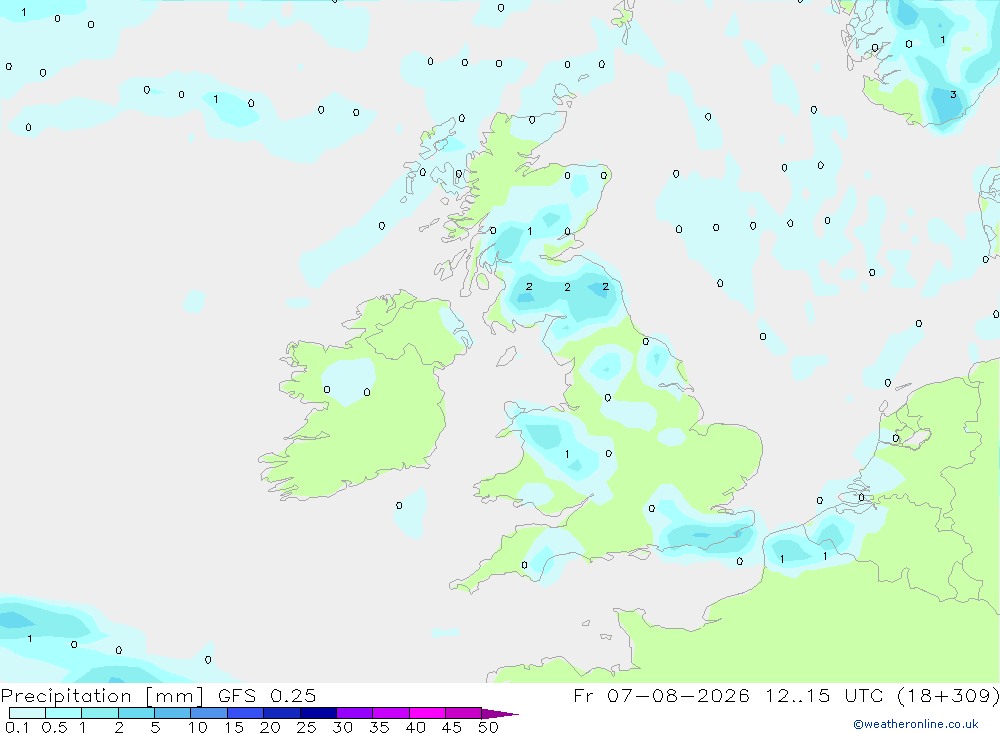Pick the 10–15 mm legend color box
This screenshot has width=1000, height=733.
(x=209, y=713)
